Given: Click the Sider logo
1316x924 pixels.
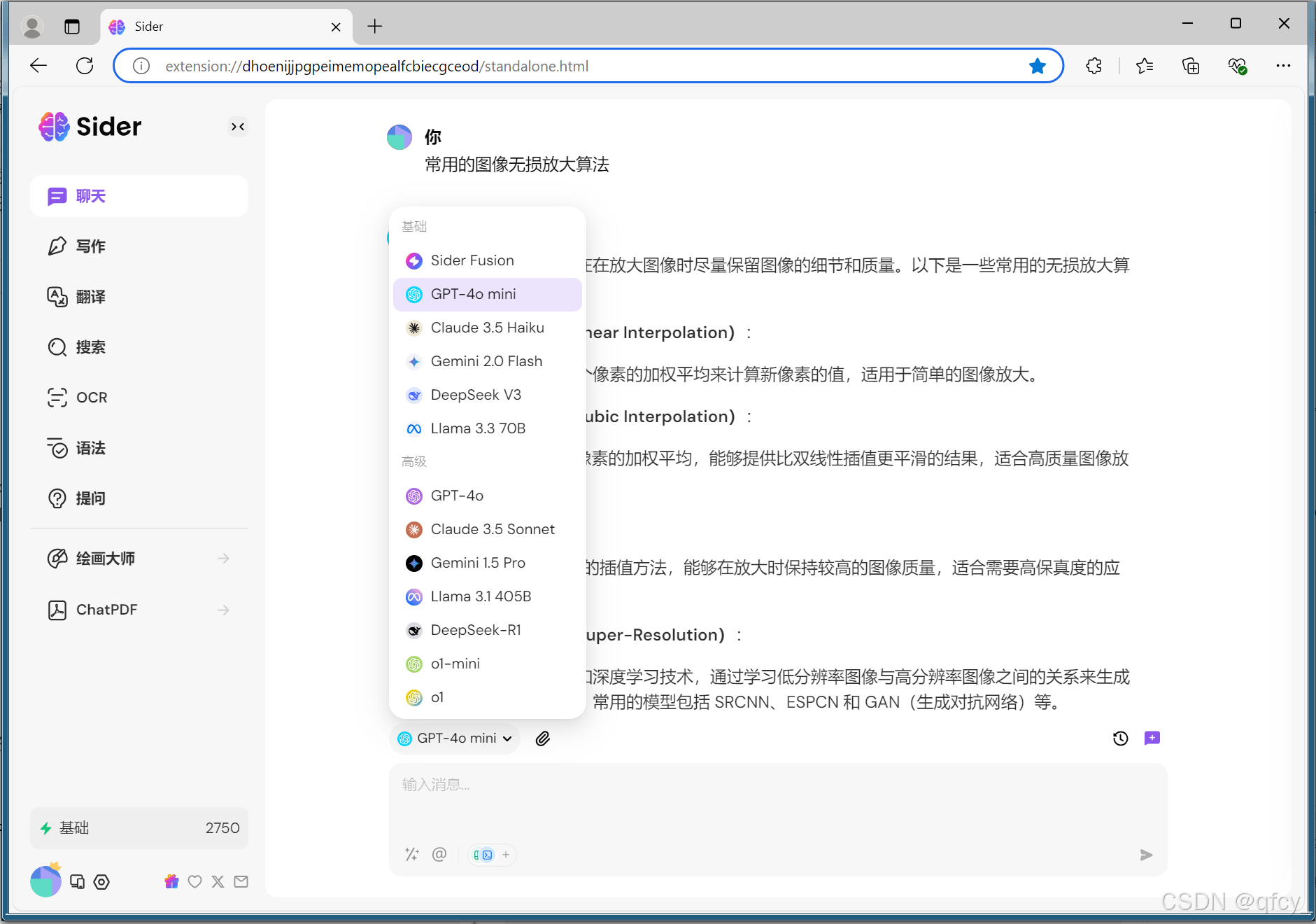Looking at the screenshot, I should coord(90,127).
